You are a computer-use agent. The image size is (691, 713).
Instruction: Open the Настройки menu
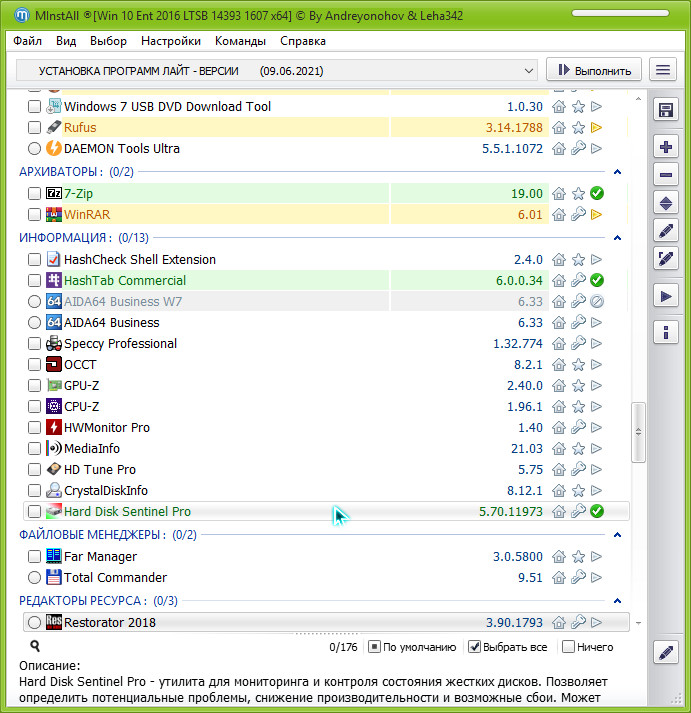point(171,41)
